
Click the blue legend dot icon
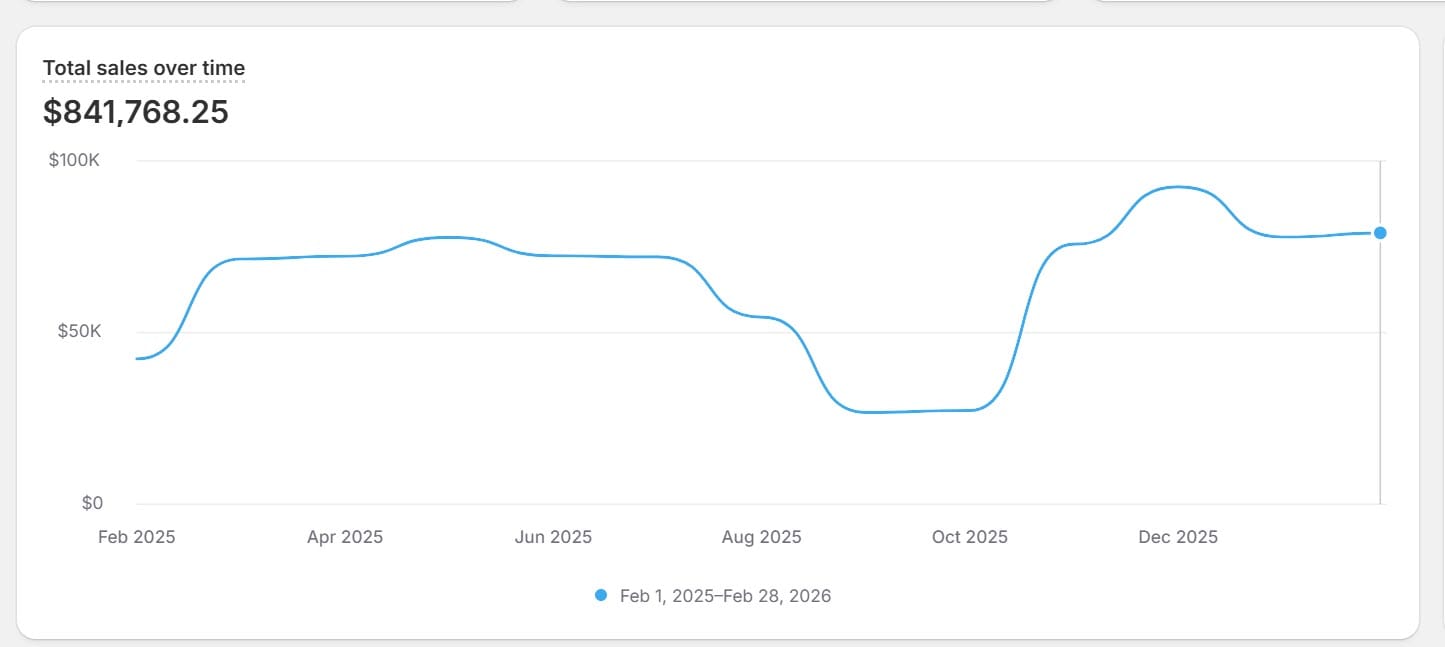coord(601,595)
